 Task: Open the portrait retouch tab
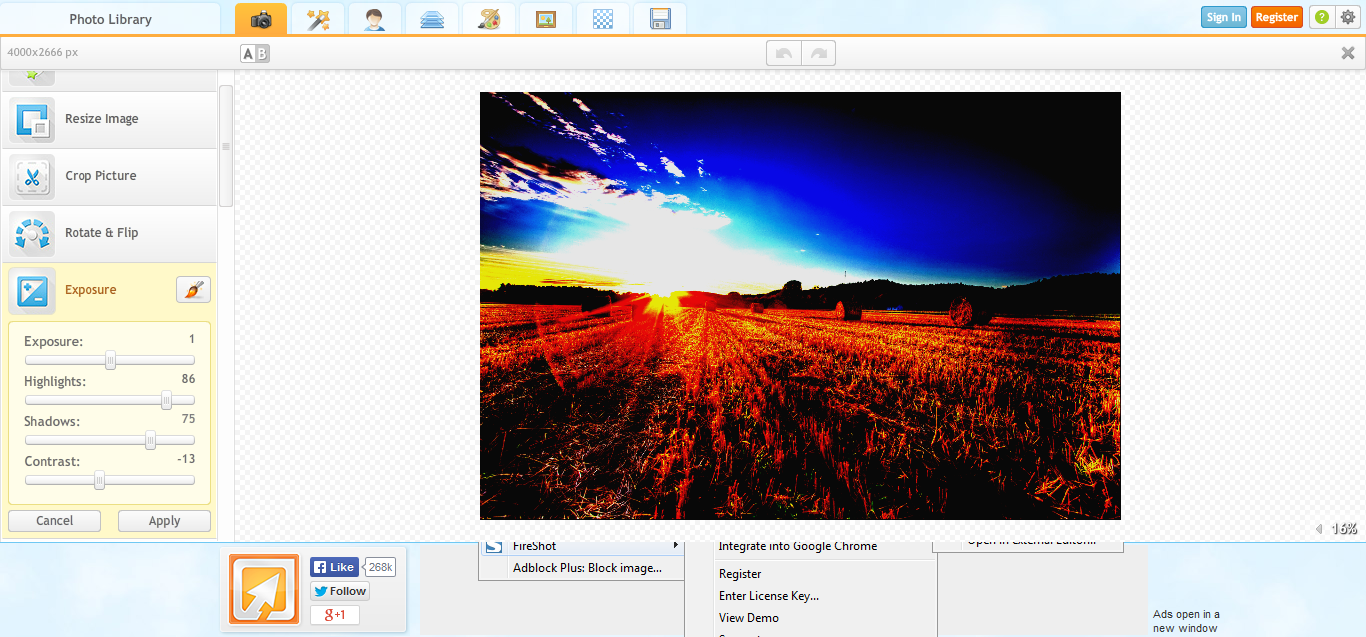(x=375, y=19)
